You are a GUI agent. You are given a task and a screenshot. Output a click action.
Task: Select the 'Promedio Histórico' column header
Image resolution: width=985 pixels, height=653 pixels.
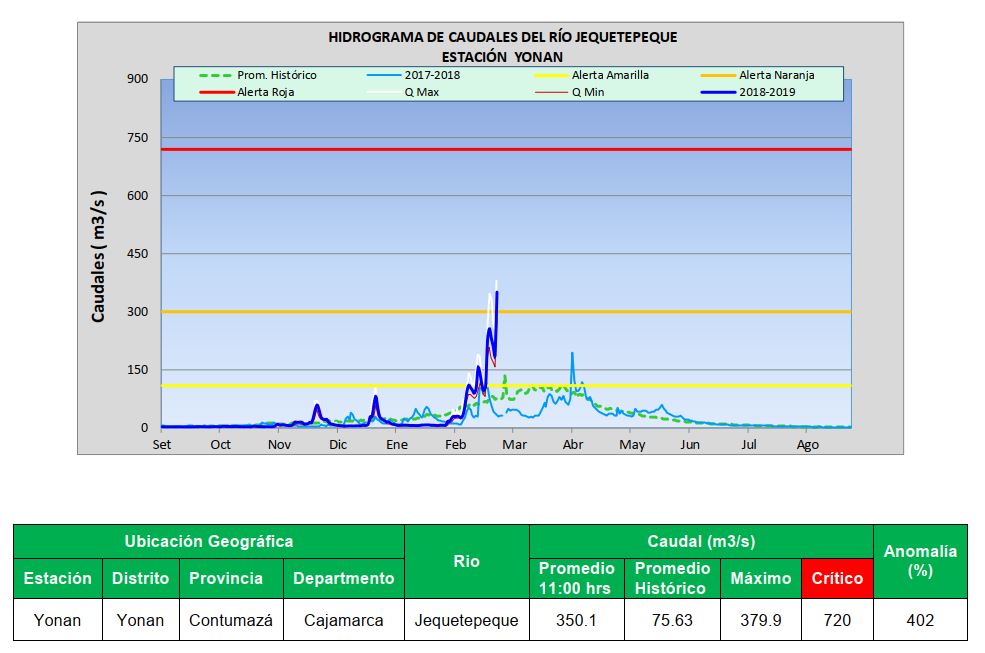tap(672, 578)
